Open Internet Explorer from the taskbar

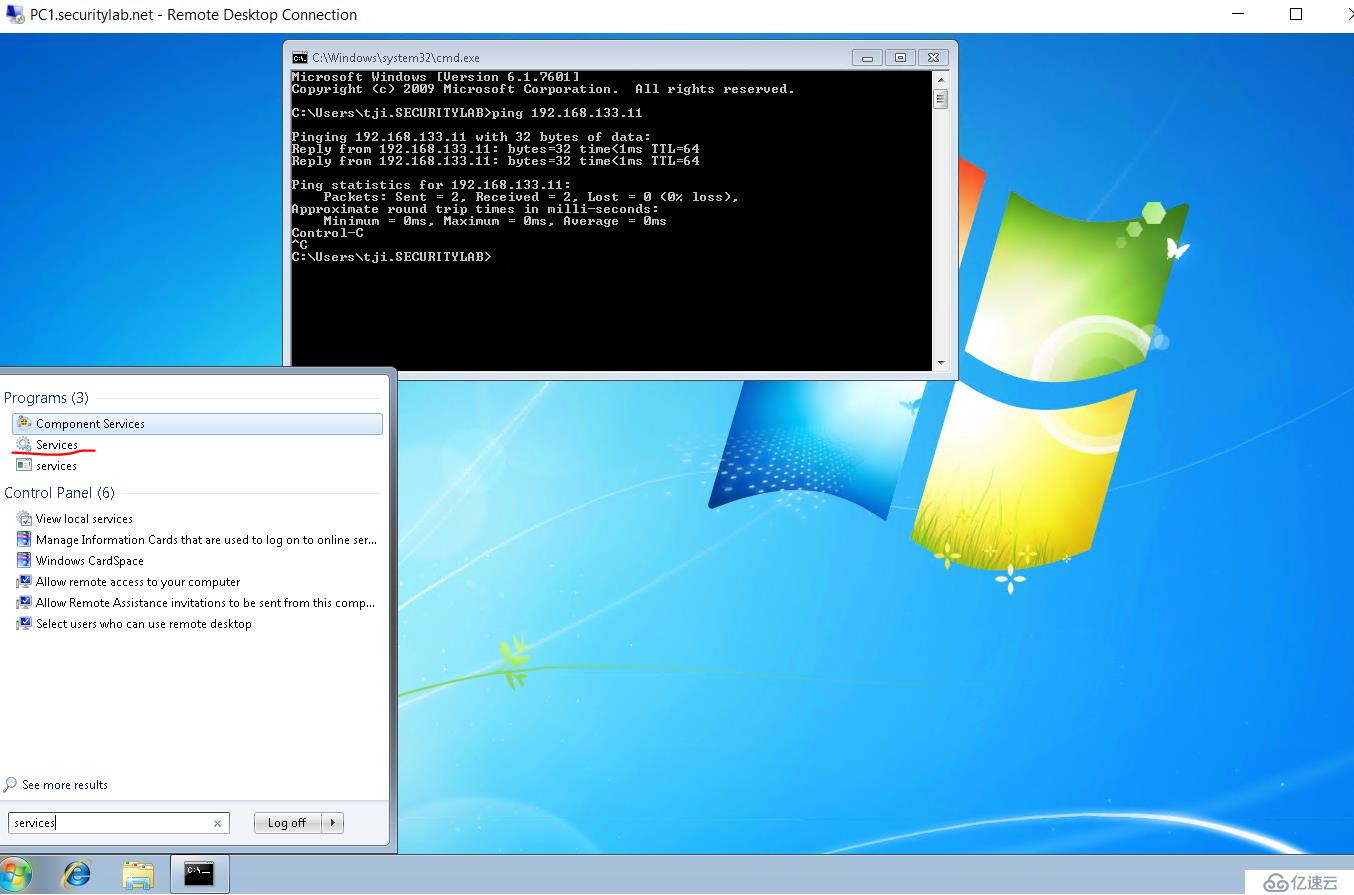76,874
